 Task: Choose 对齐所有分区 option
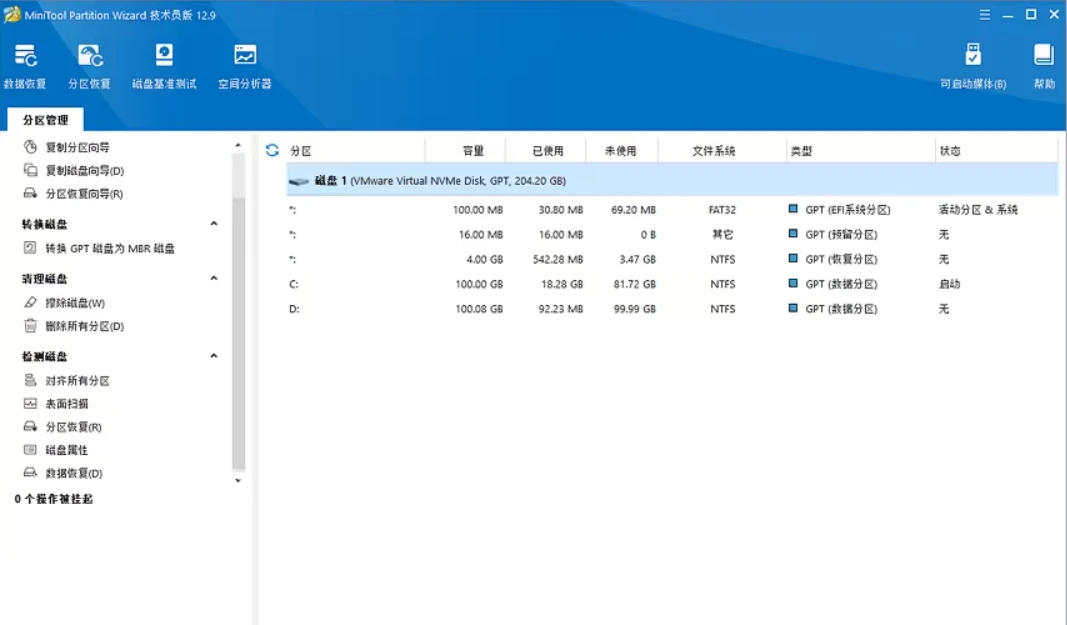(x=77, y=381)
